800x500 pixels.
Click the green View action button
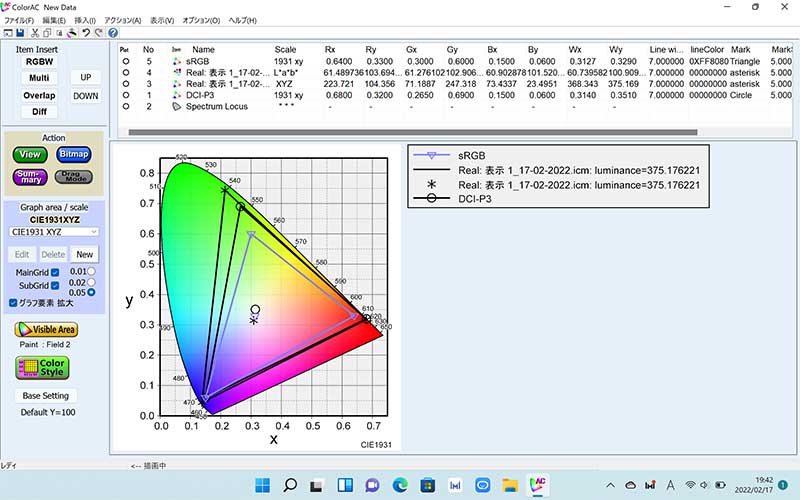(29, 154)
